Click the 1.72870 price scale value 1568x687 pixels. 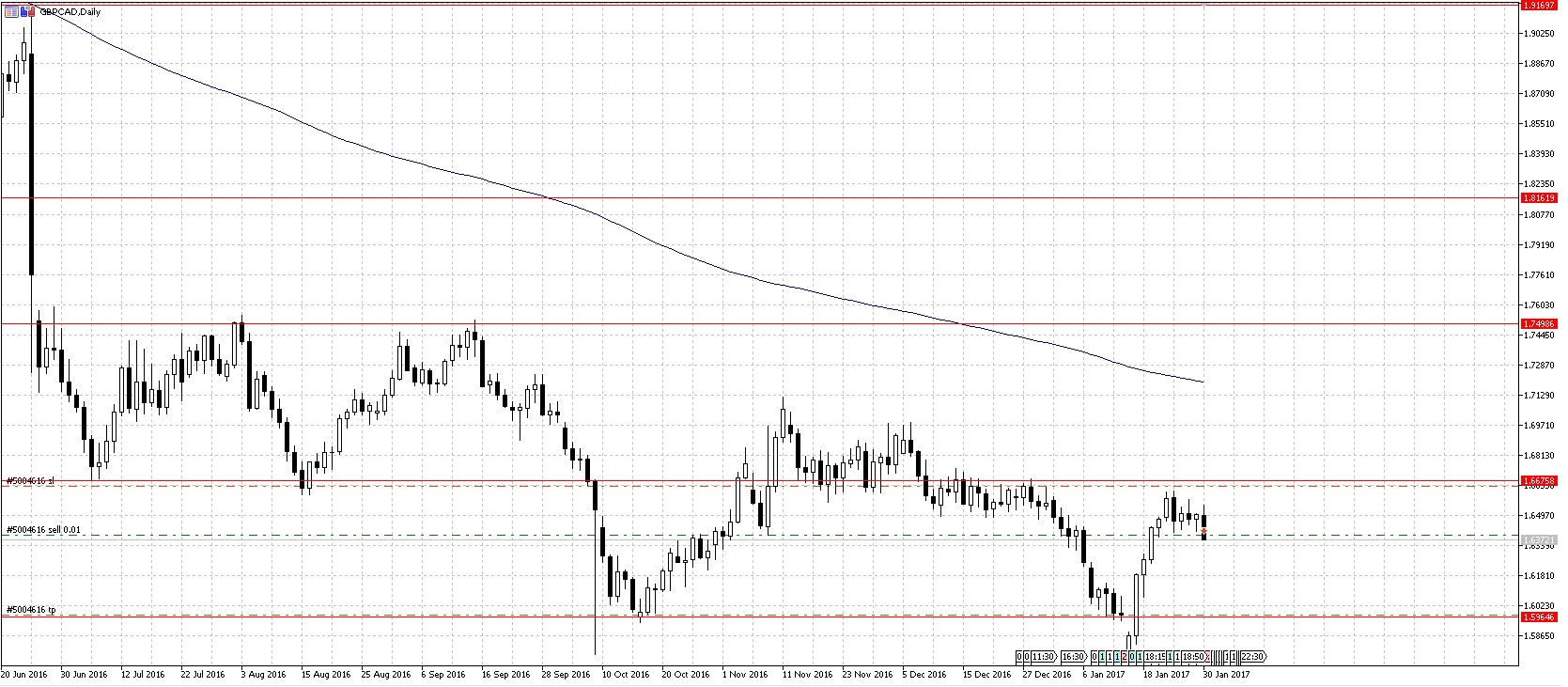pyautogui.click(x=1539, y=365)
